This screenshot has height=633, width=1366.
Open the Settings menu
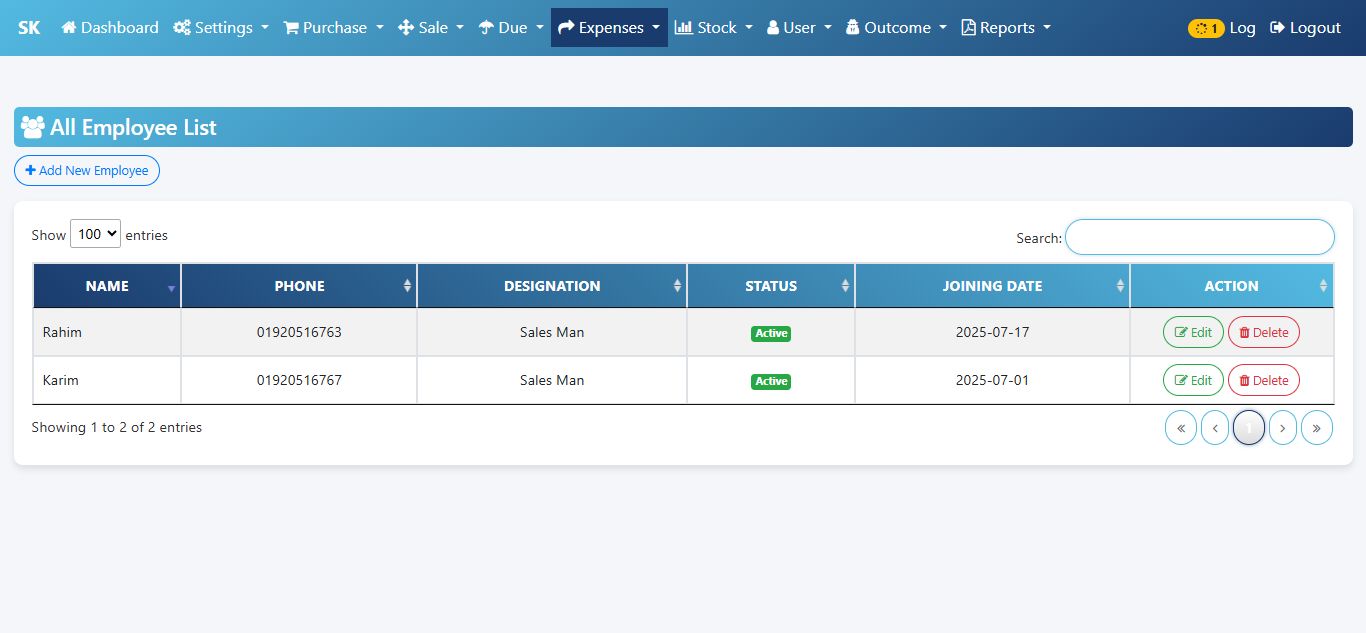[x=221, y=28]
